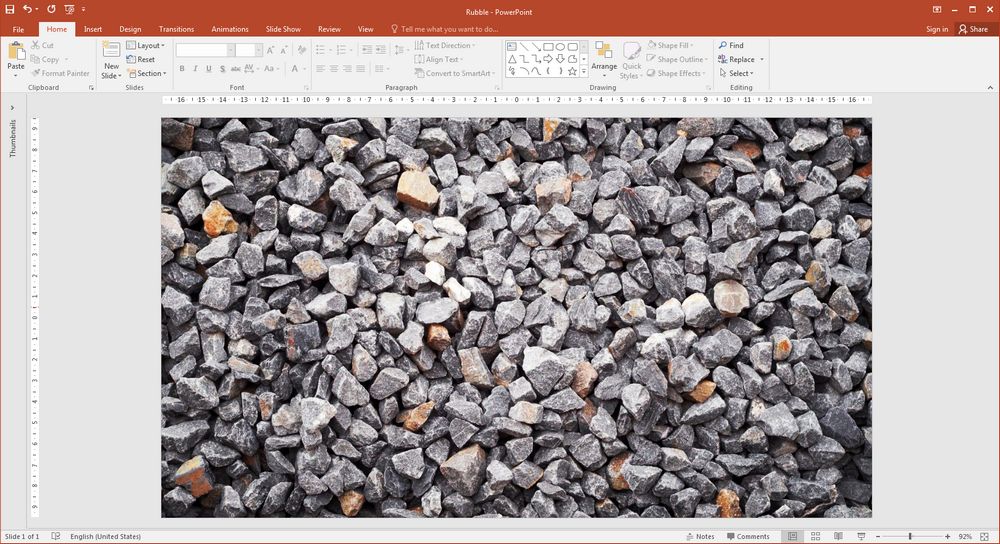Click spell check icon in status bar
Image resolution: width=1000 pixels, height=544 pixels.
click(x=55, y=536)
